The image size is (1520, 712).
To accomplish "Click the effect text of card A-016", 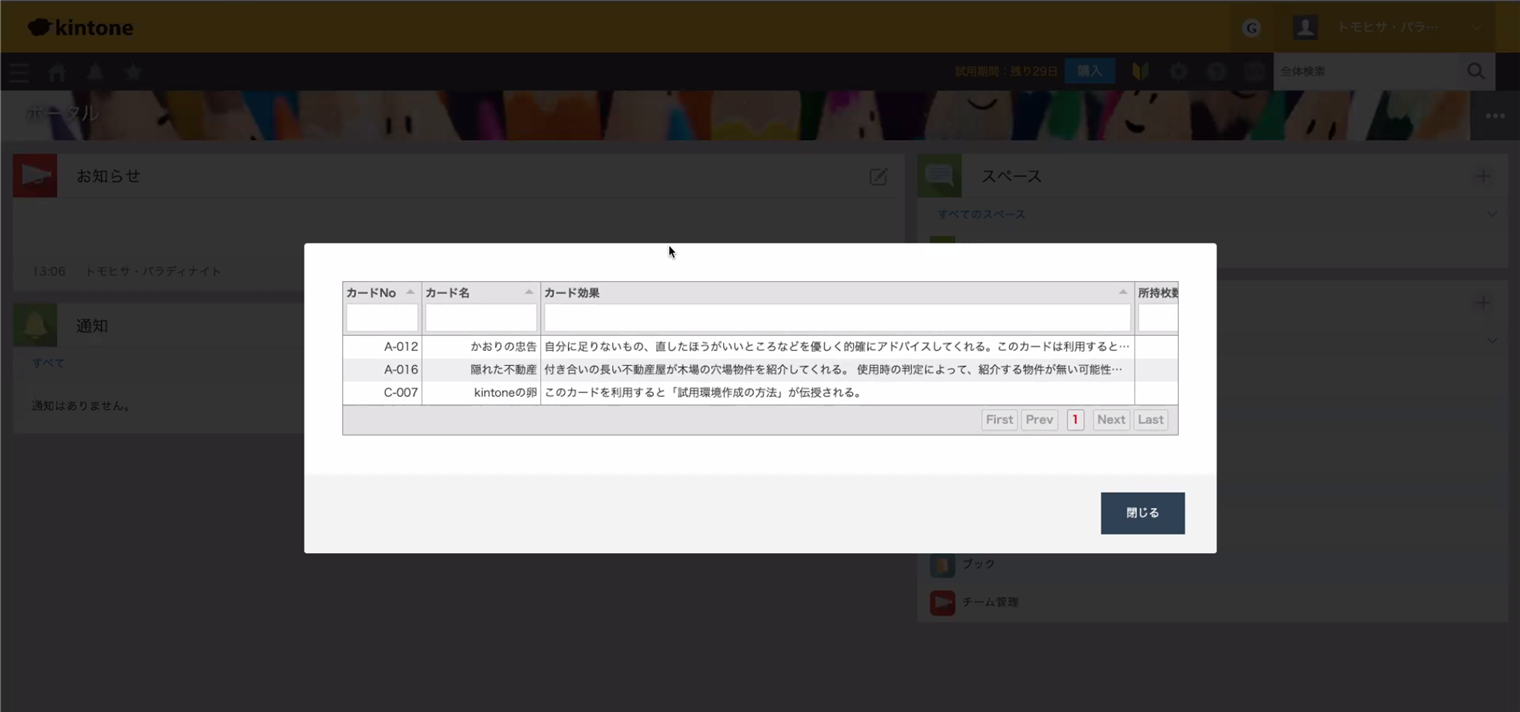I will pyautogui.click(x=833, y=370).
